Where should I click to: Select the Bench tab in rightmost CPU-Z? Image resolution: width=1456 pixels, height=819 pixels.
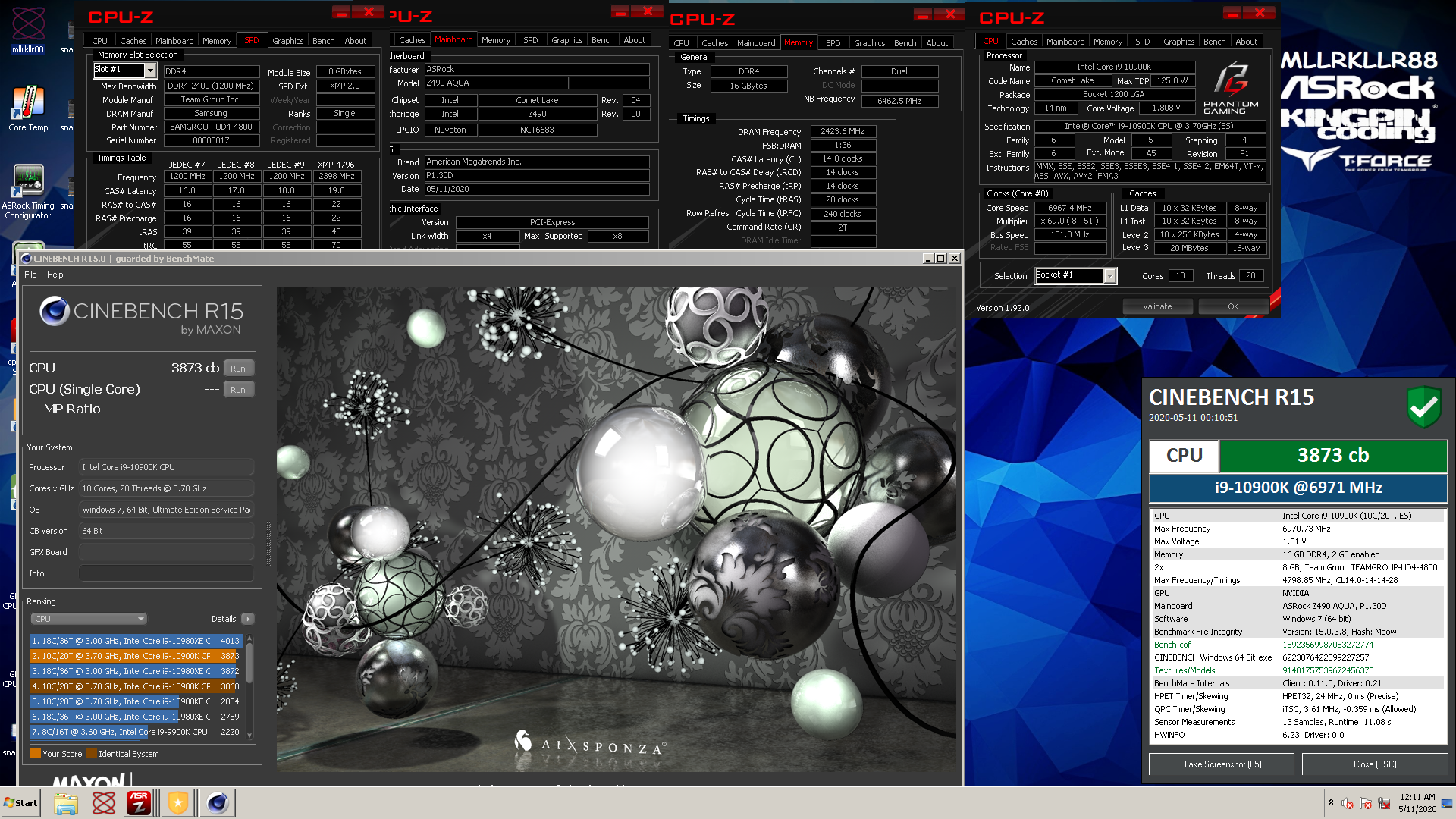1214,42
